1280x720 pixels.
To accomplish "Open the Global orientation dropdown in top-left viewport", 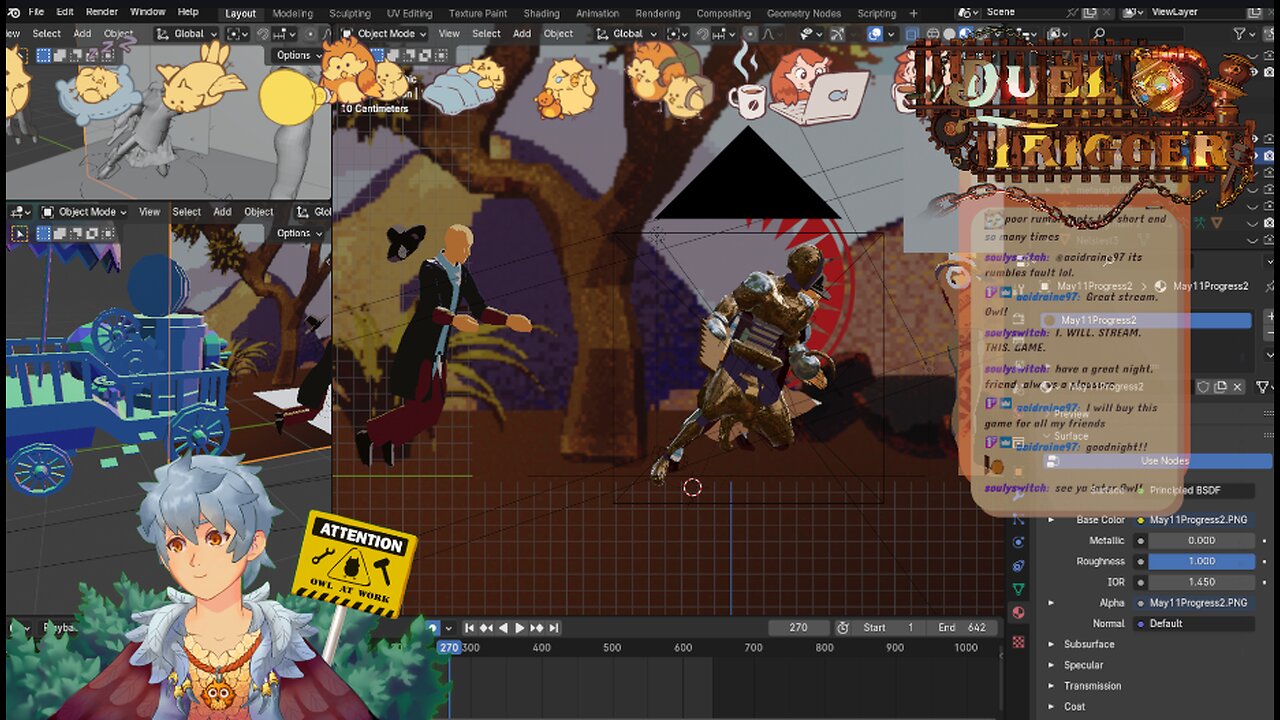I will (x=188, y=33).
